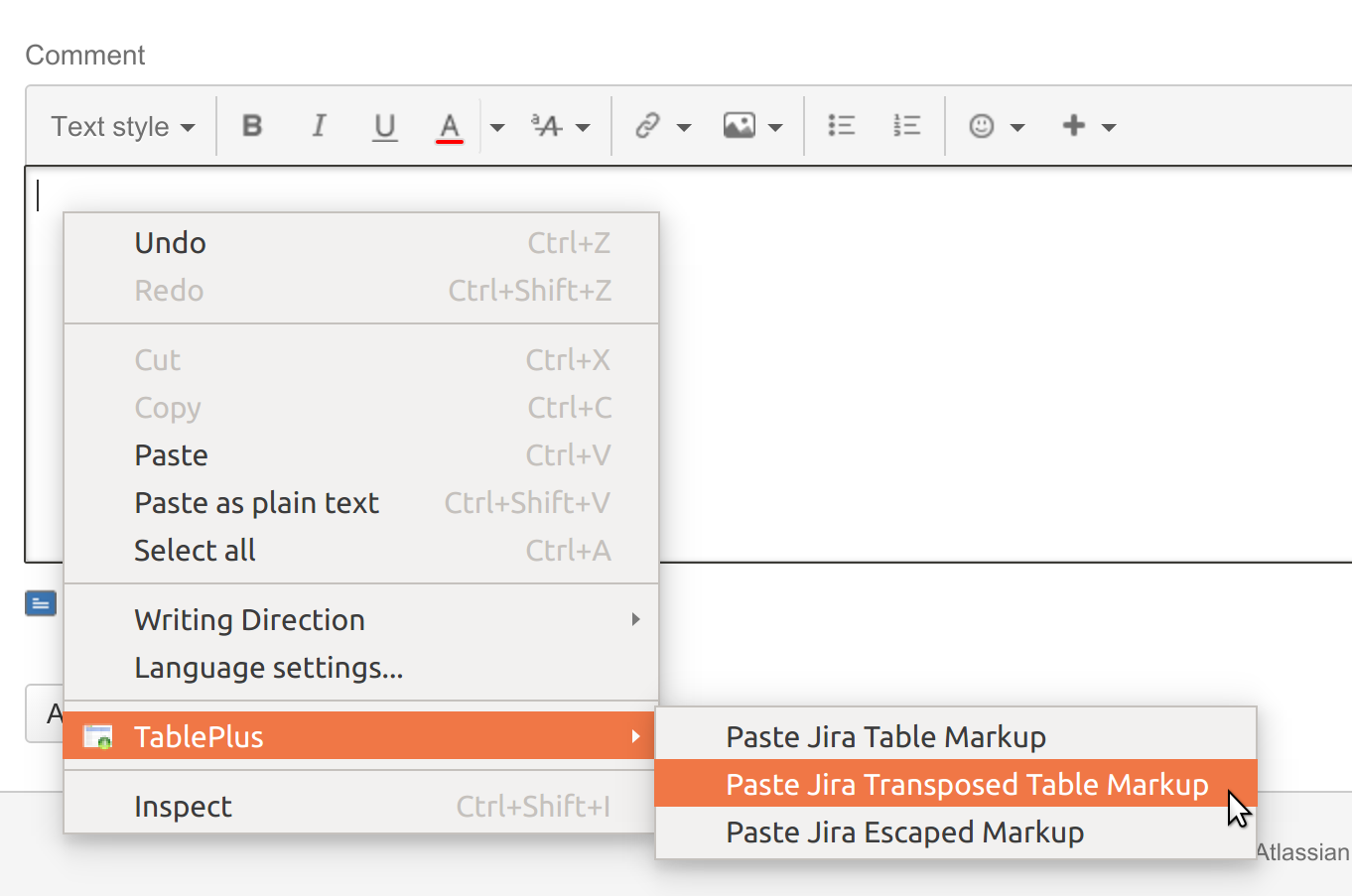
Task: Open emoticon dropdown arrow
Action: [x=1017, y=127]
